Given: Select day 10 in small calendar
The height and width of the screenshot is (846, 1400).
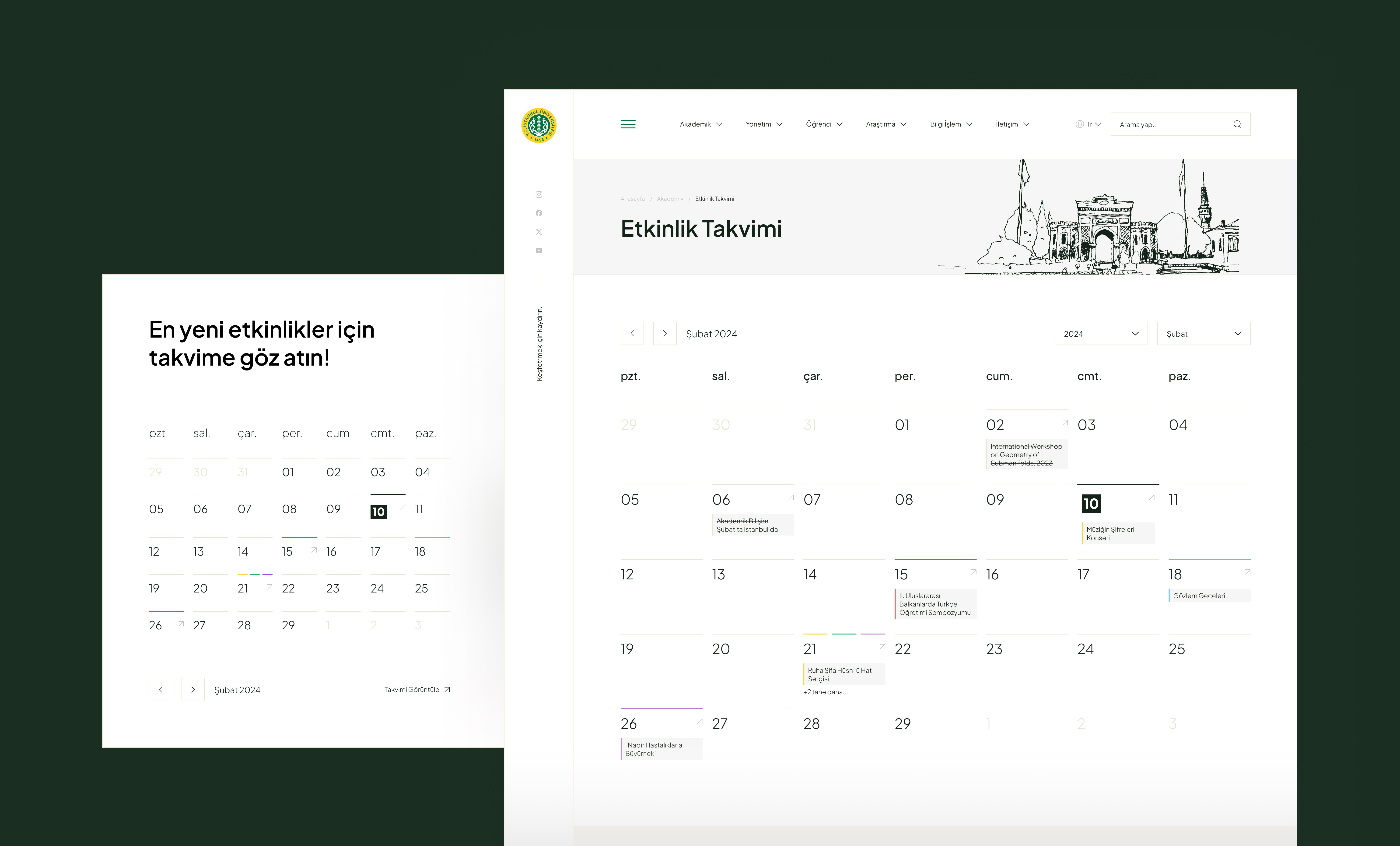Looking at the screenshot, I should (378, 512).
